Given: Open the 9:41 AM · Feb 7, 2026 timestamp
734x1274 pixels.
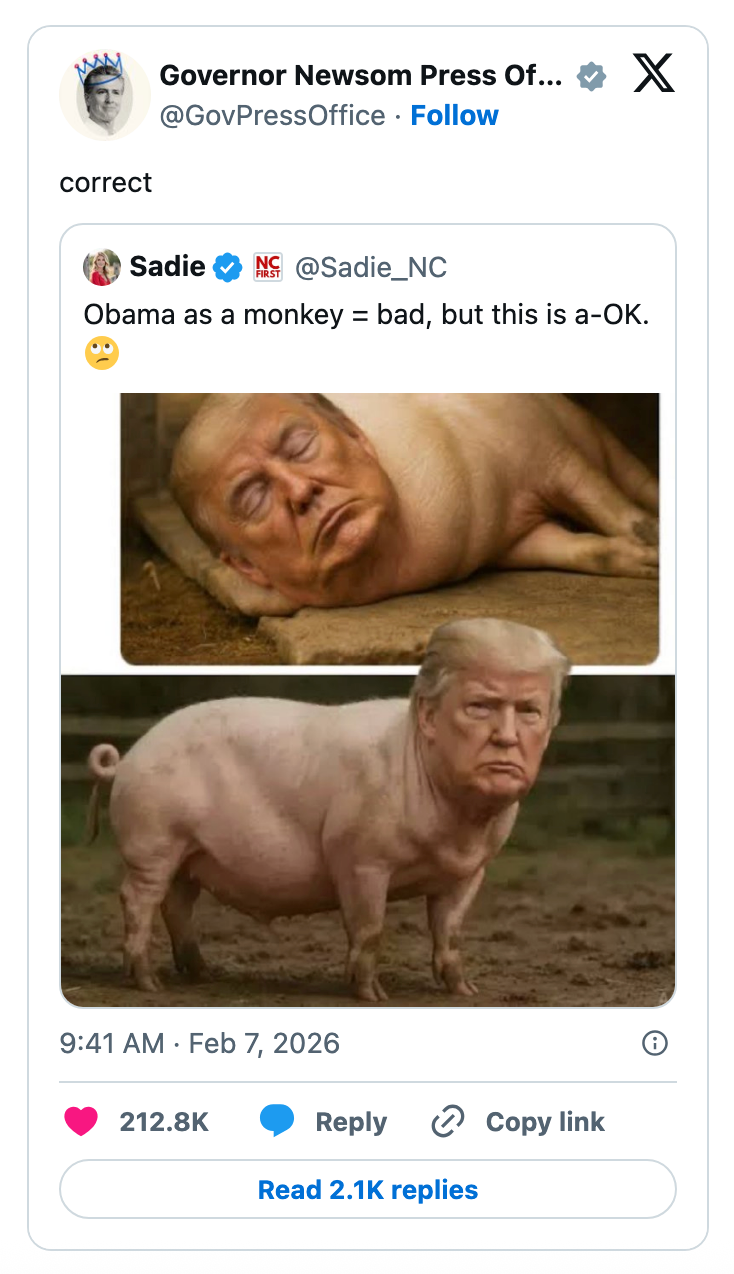Looking at the screenshot, I should click(x=200, y=1044).
